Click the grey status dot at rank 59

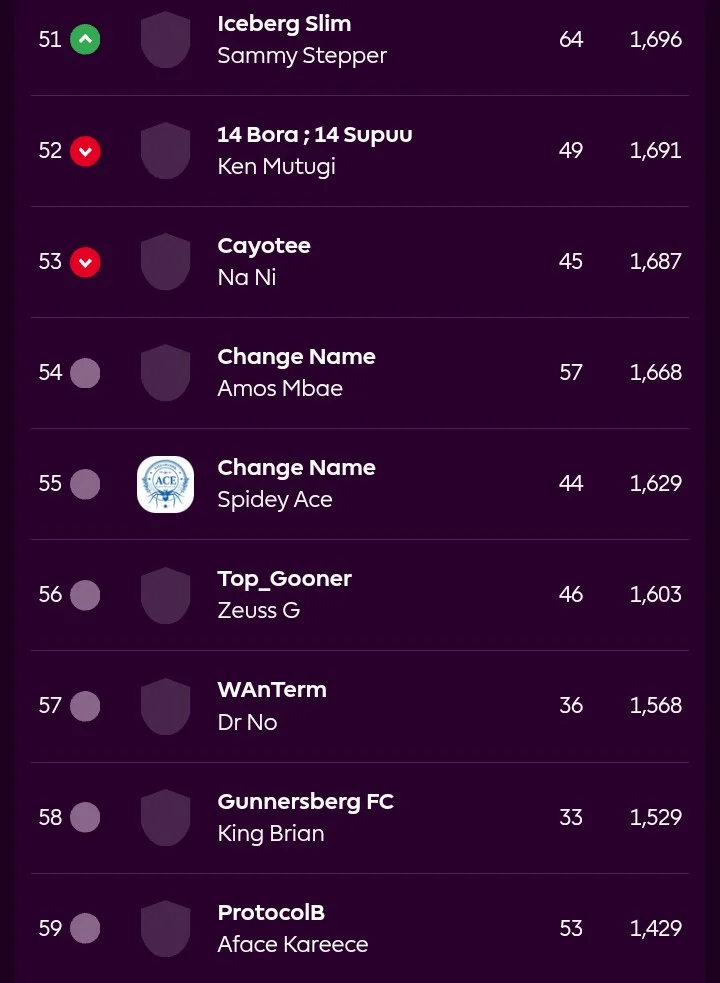85,928
